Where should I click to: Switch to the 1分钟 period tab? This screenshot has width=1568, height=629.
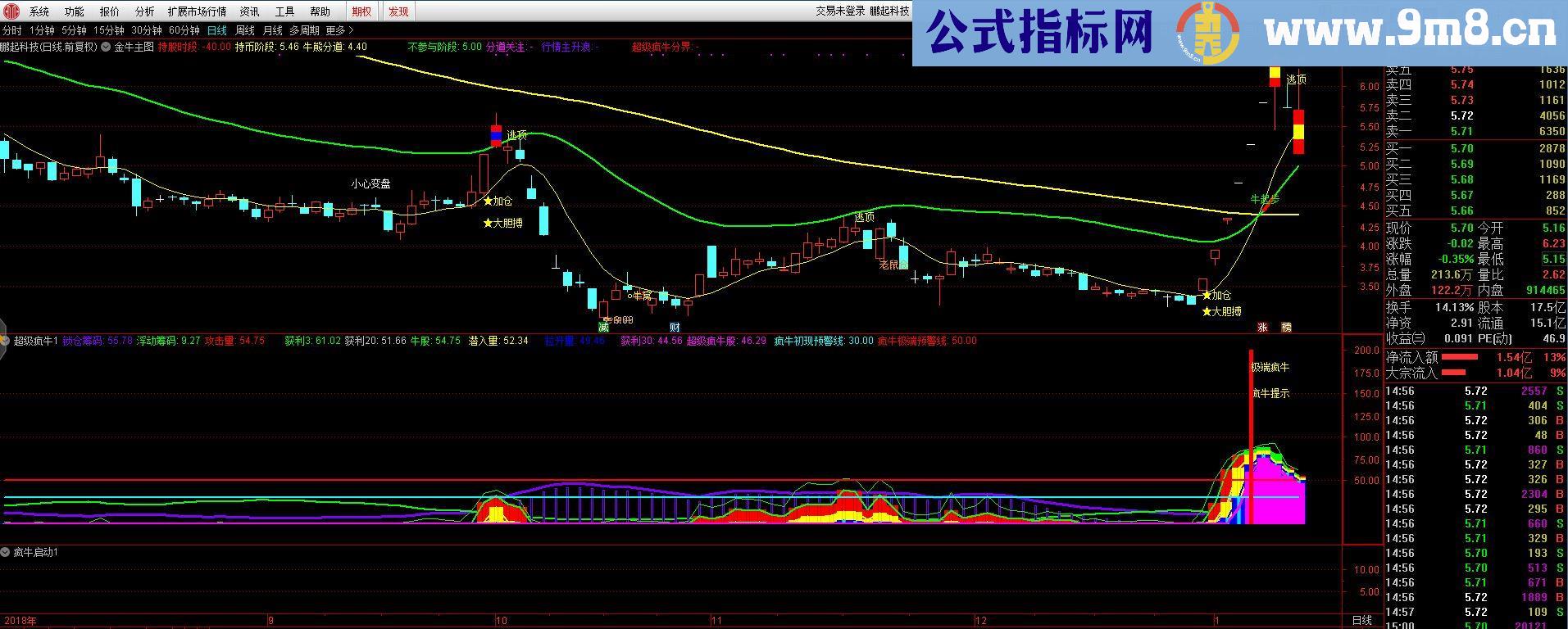[x=42, y=30]
